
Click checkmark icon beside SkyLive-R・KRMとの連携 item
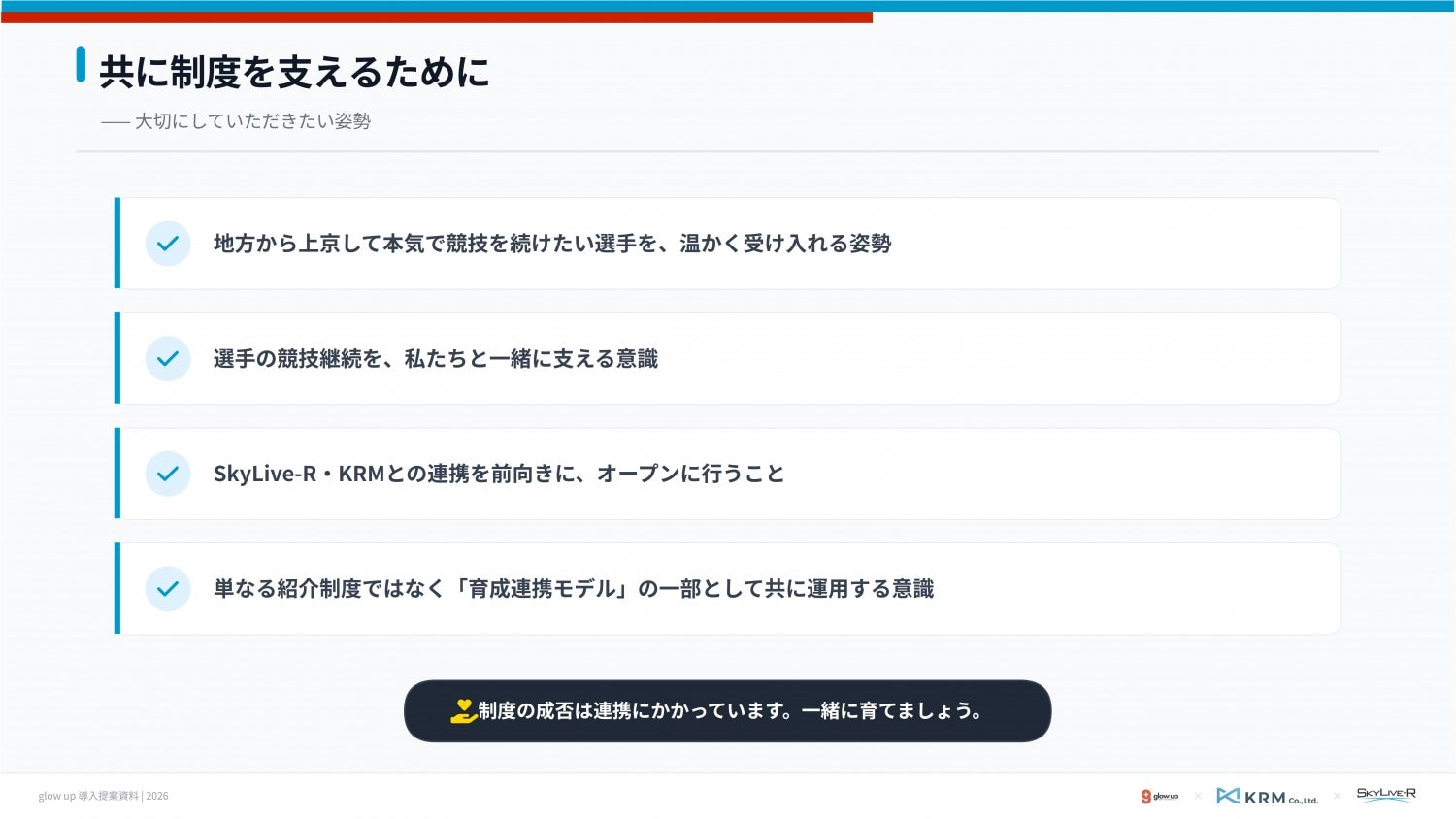(x=168, y=474)
